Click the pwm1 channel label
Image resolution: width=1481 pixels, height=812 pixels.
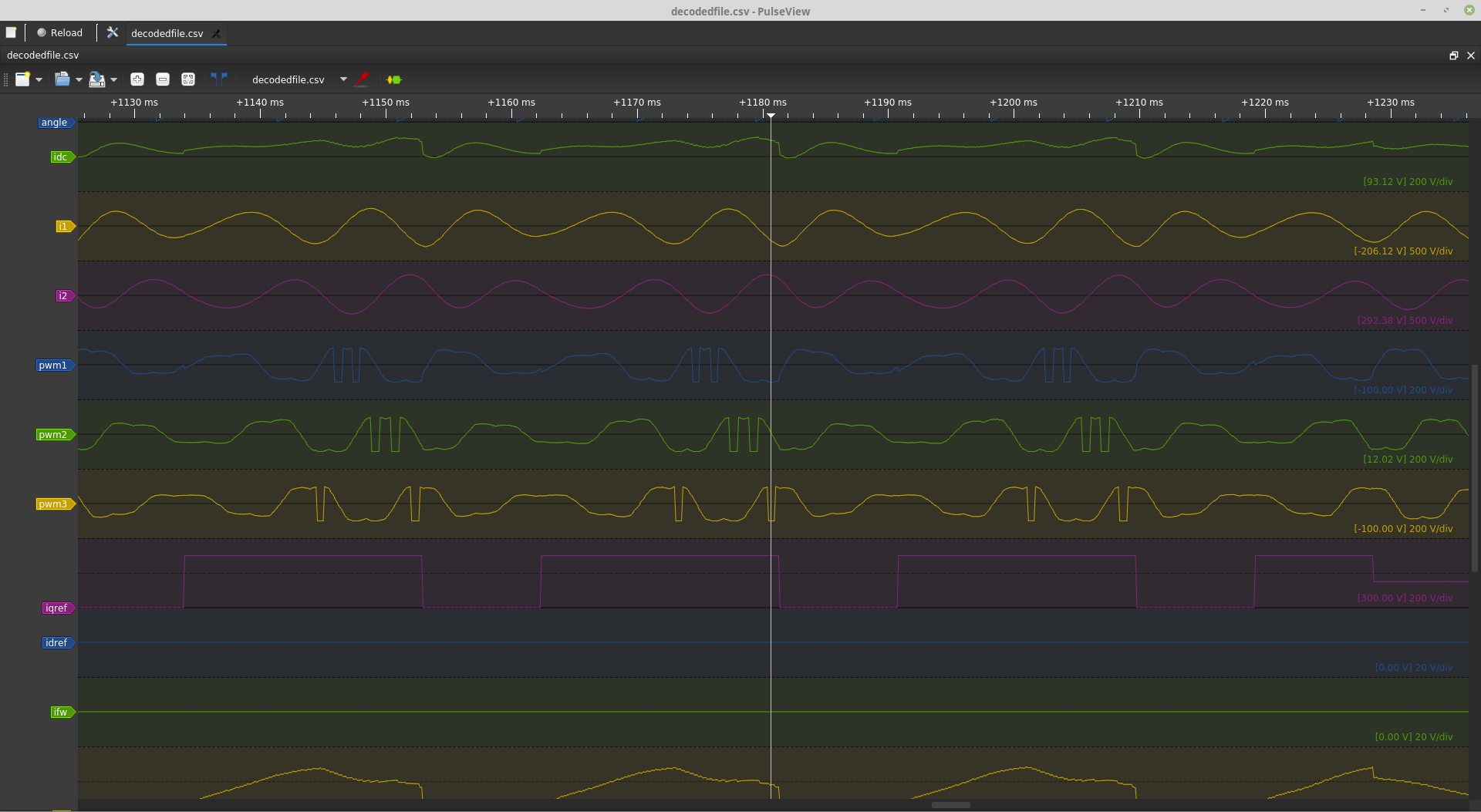(53, 366)
